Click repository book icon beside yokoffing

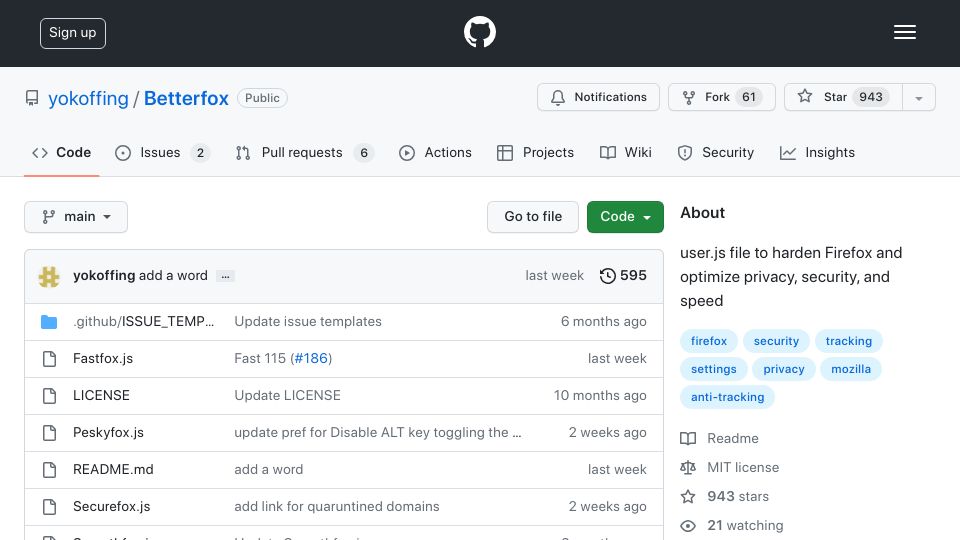pyautogui.click(x=32, y=98)
